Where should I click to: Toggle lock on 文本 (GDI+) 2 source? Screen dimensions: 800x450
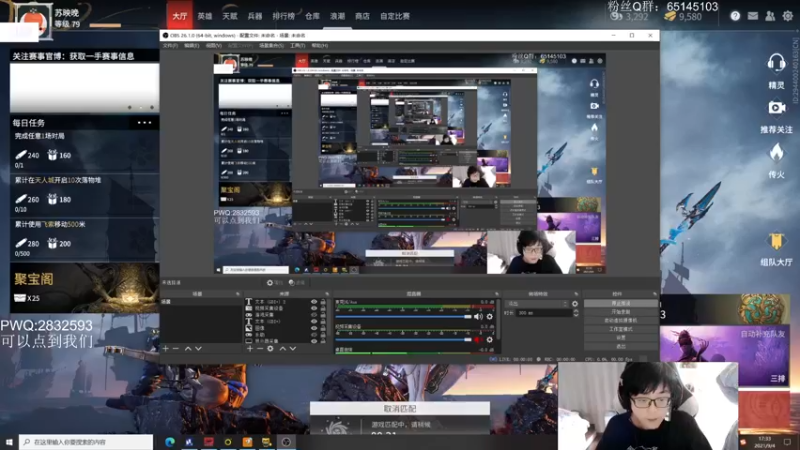[x=323, y=302]
